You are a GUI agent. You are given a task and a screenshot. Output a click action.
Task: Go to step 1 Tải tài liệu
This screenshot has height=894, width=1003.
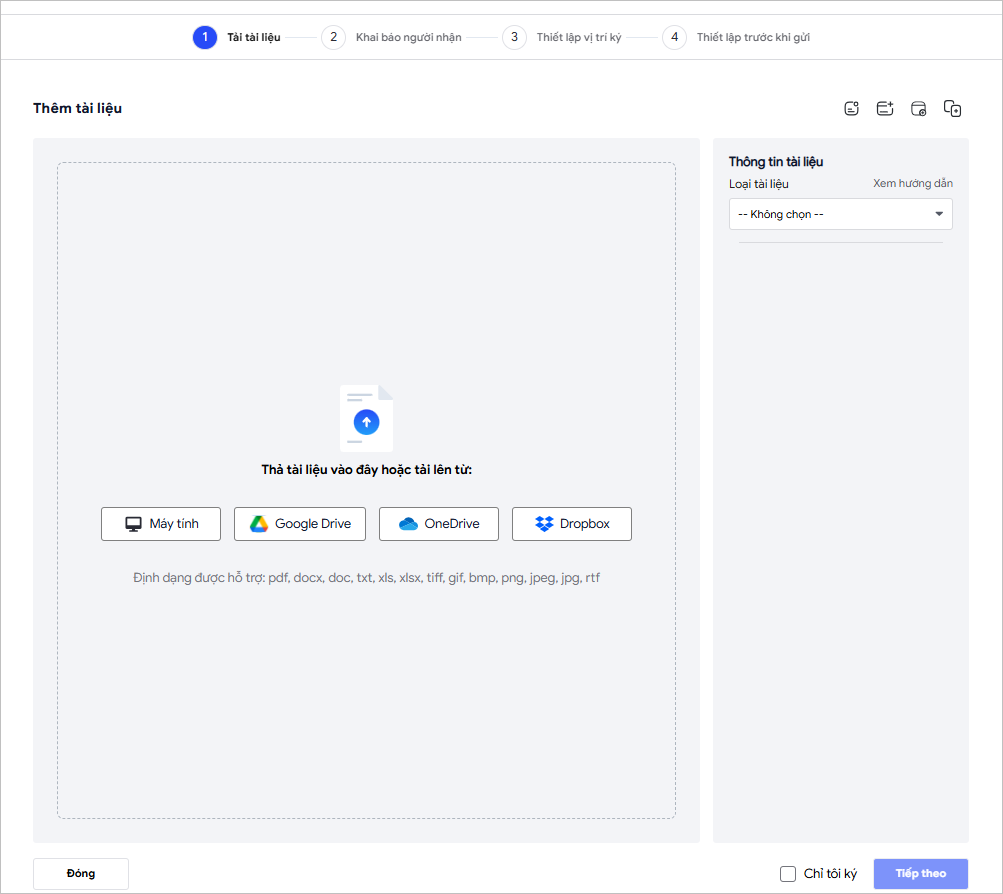(204, 38)
